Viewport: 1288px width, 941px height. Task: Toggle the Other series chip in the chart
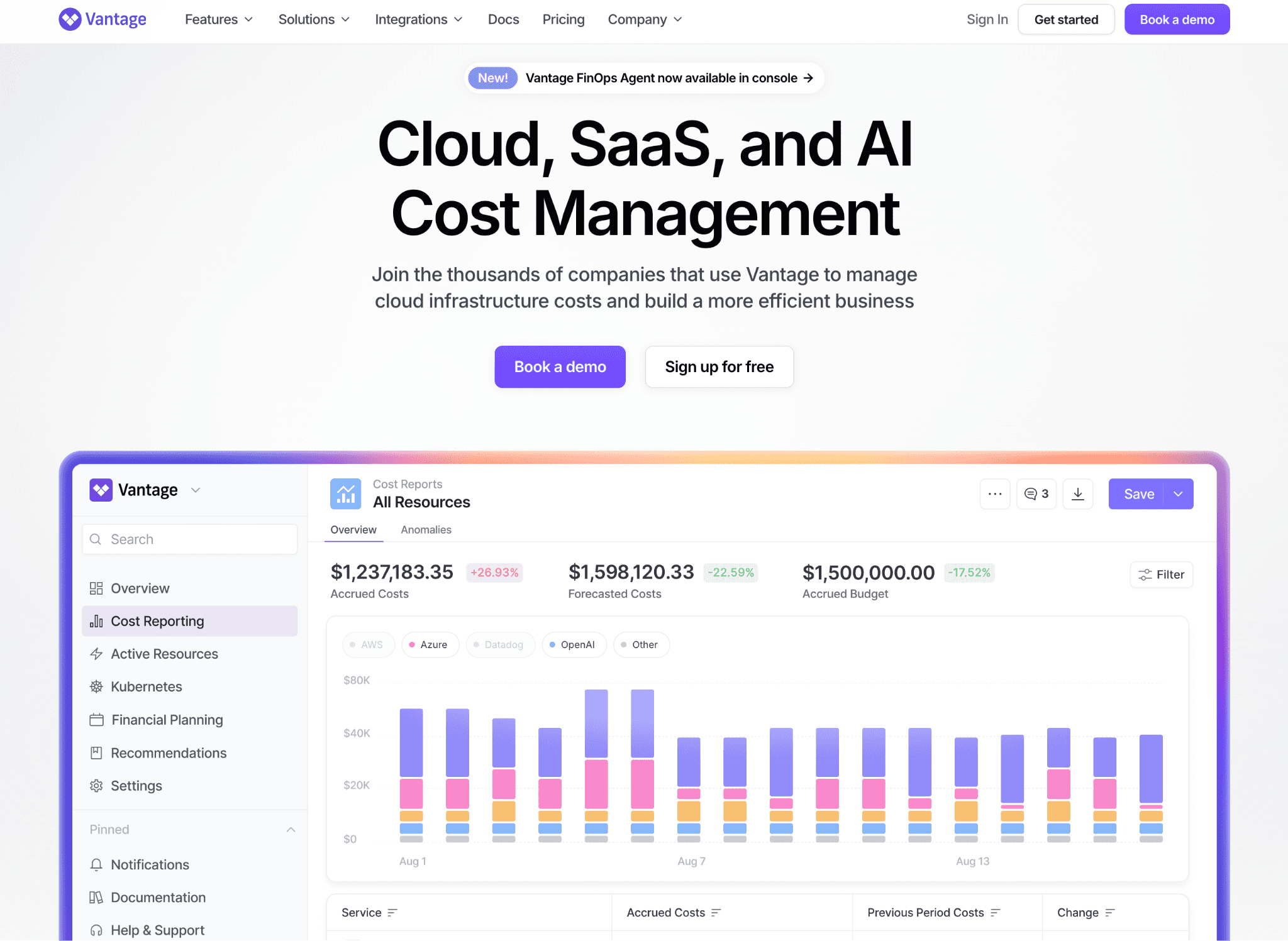pos(641,645)
